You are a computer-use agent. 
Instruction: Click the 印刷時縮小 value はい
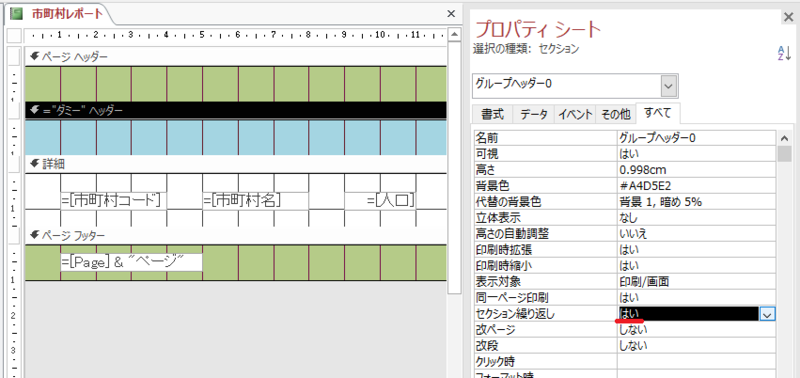[696, 266]
